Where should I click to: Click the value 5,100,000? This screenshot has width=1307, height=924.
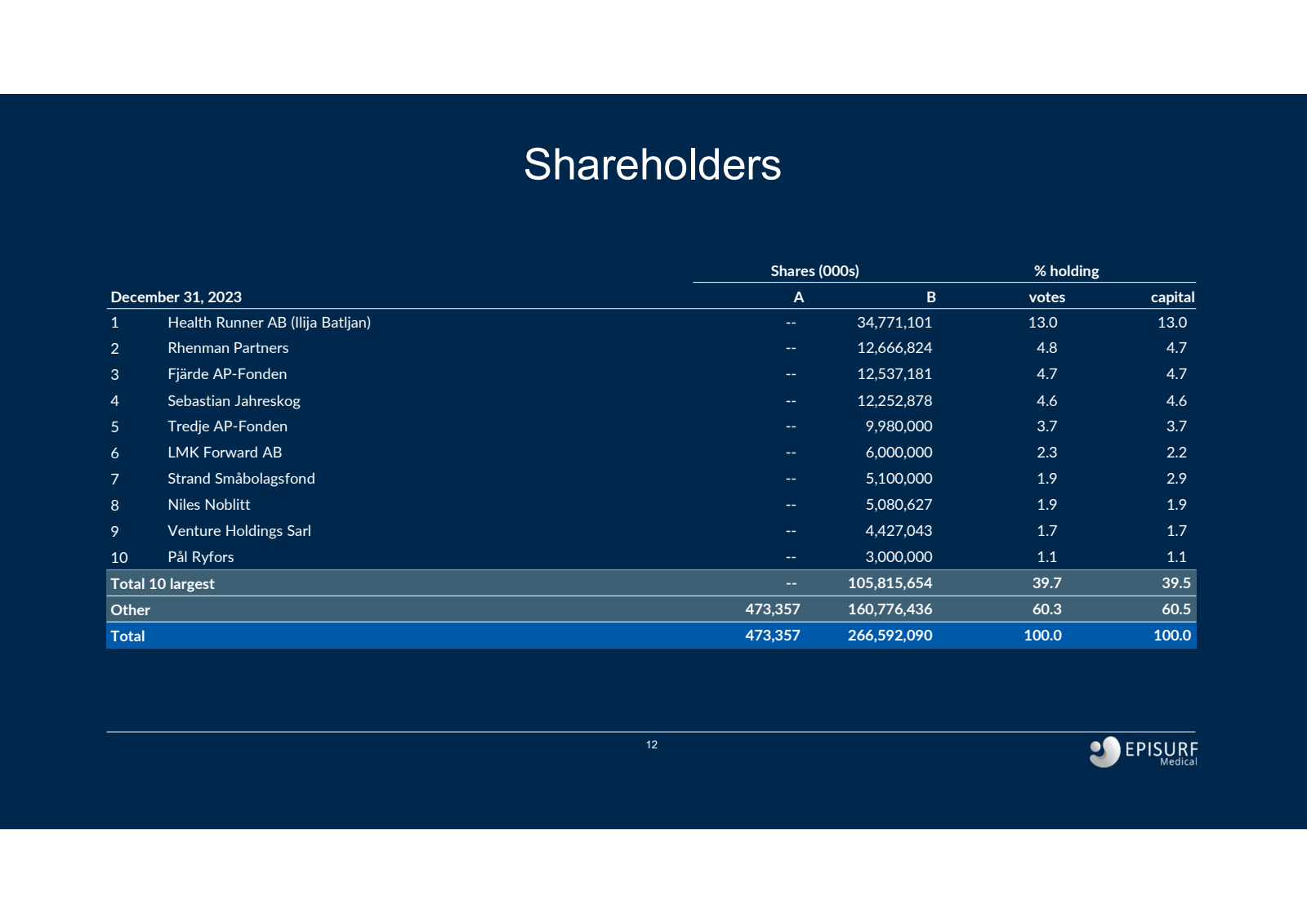click(x=899, y=478)
